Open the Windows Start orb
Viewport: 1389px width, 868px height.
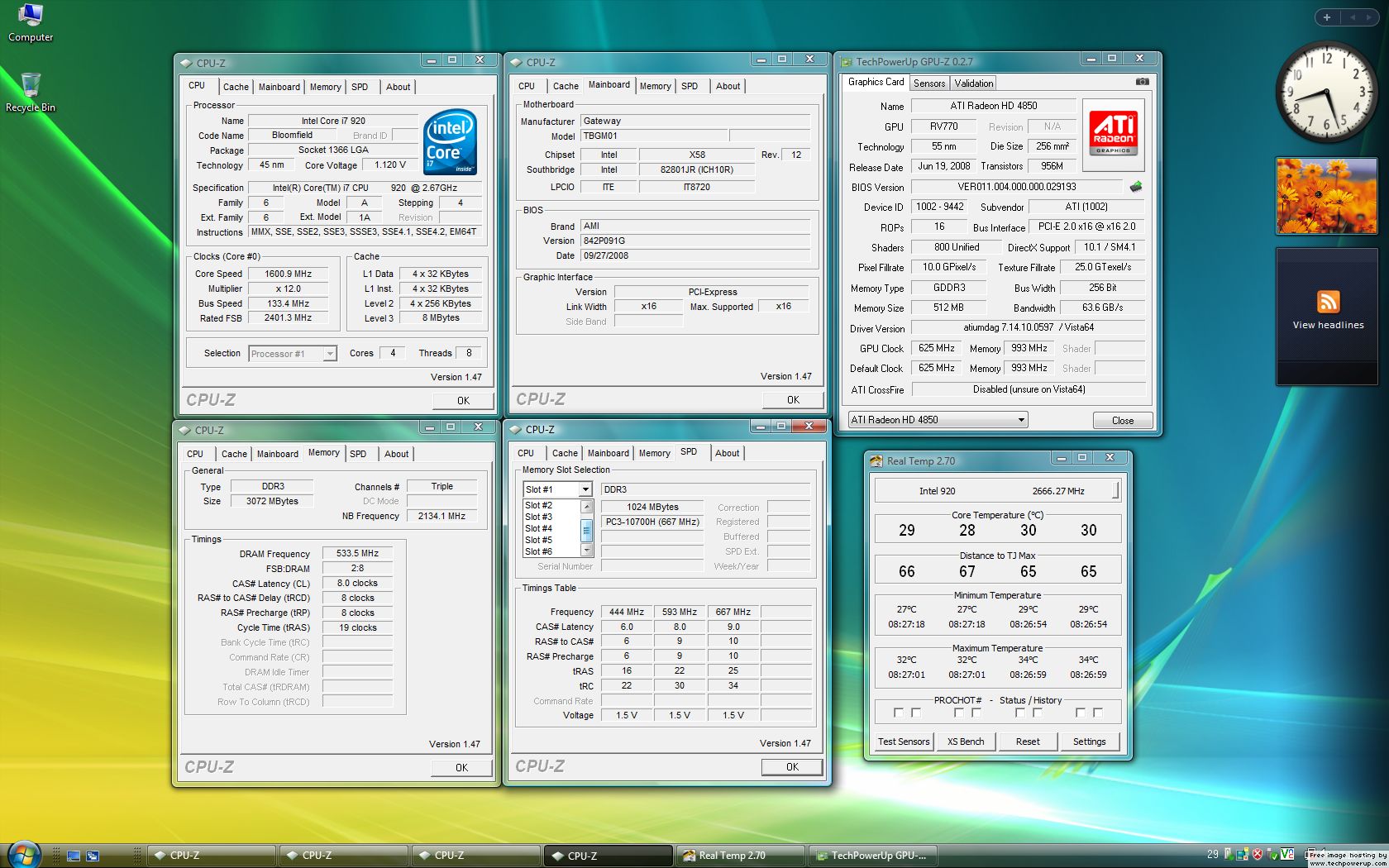pyautogui.click(x=23, y=854)
